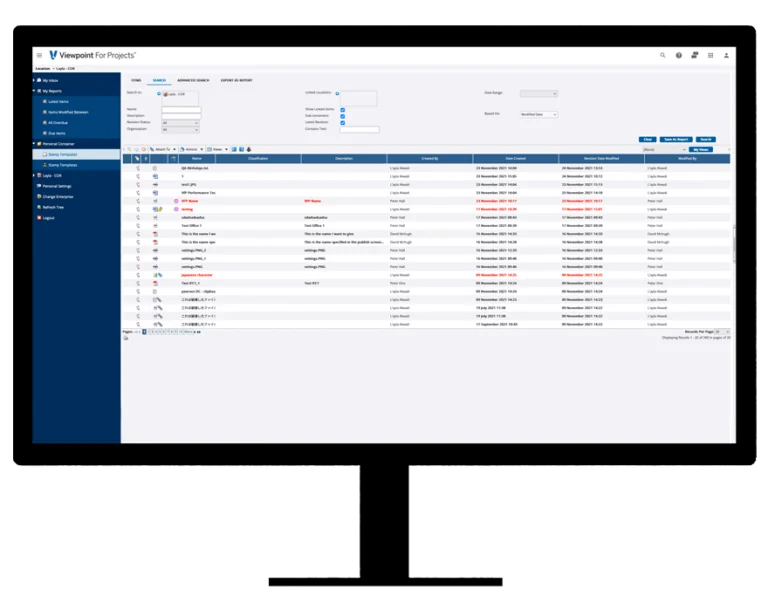Open the help question mark icon
Image resolution: width=768 pixels, height=603 pixels.
[679, 55]
